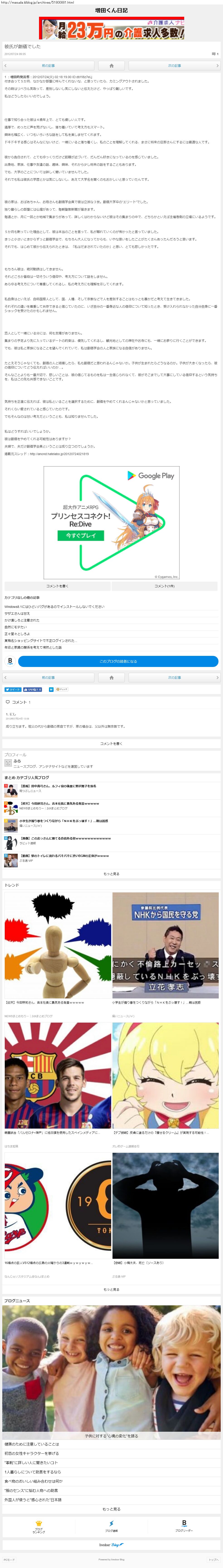Click the LINE チェック share button

[61, 690]
